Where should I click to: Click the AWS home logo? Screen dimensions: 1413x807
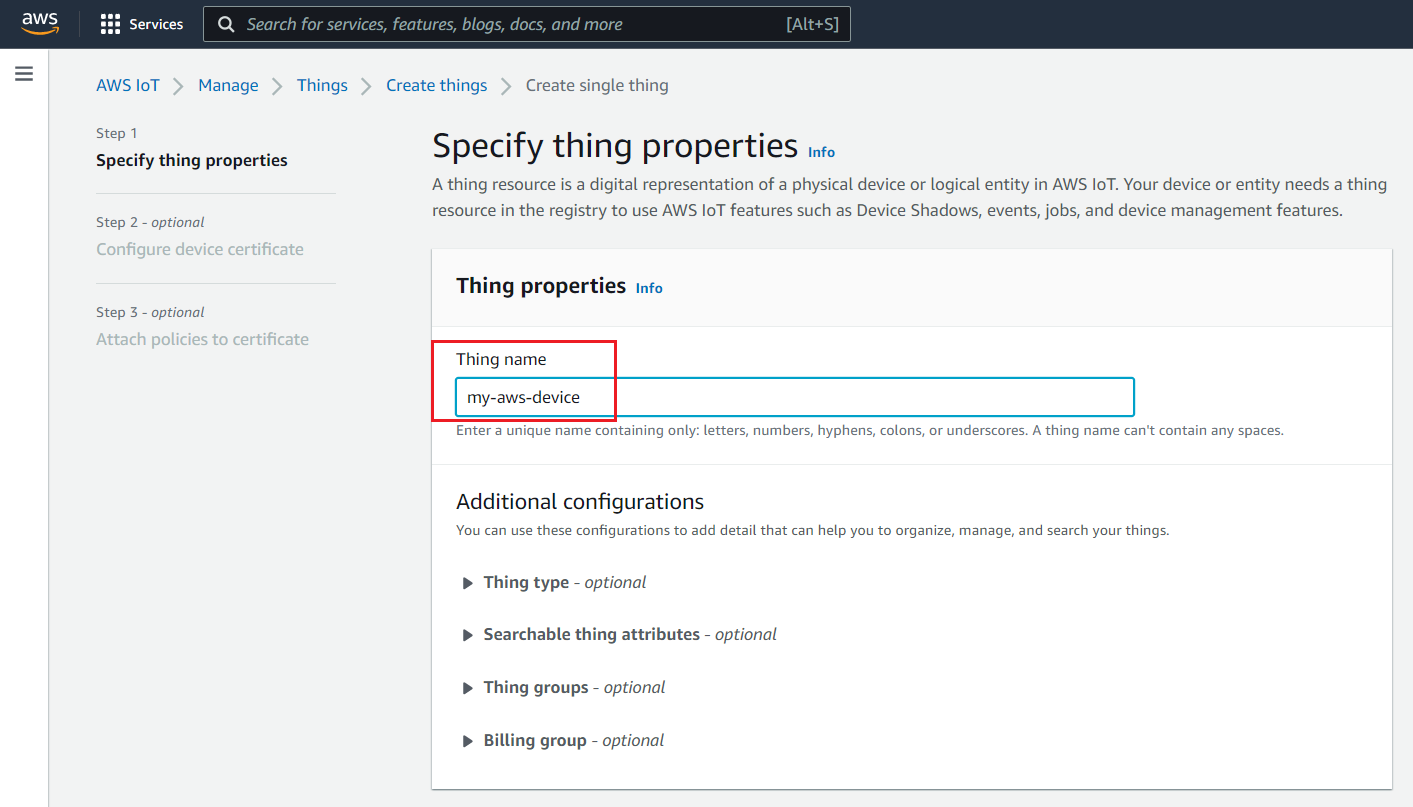[39, 23]
